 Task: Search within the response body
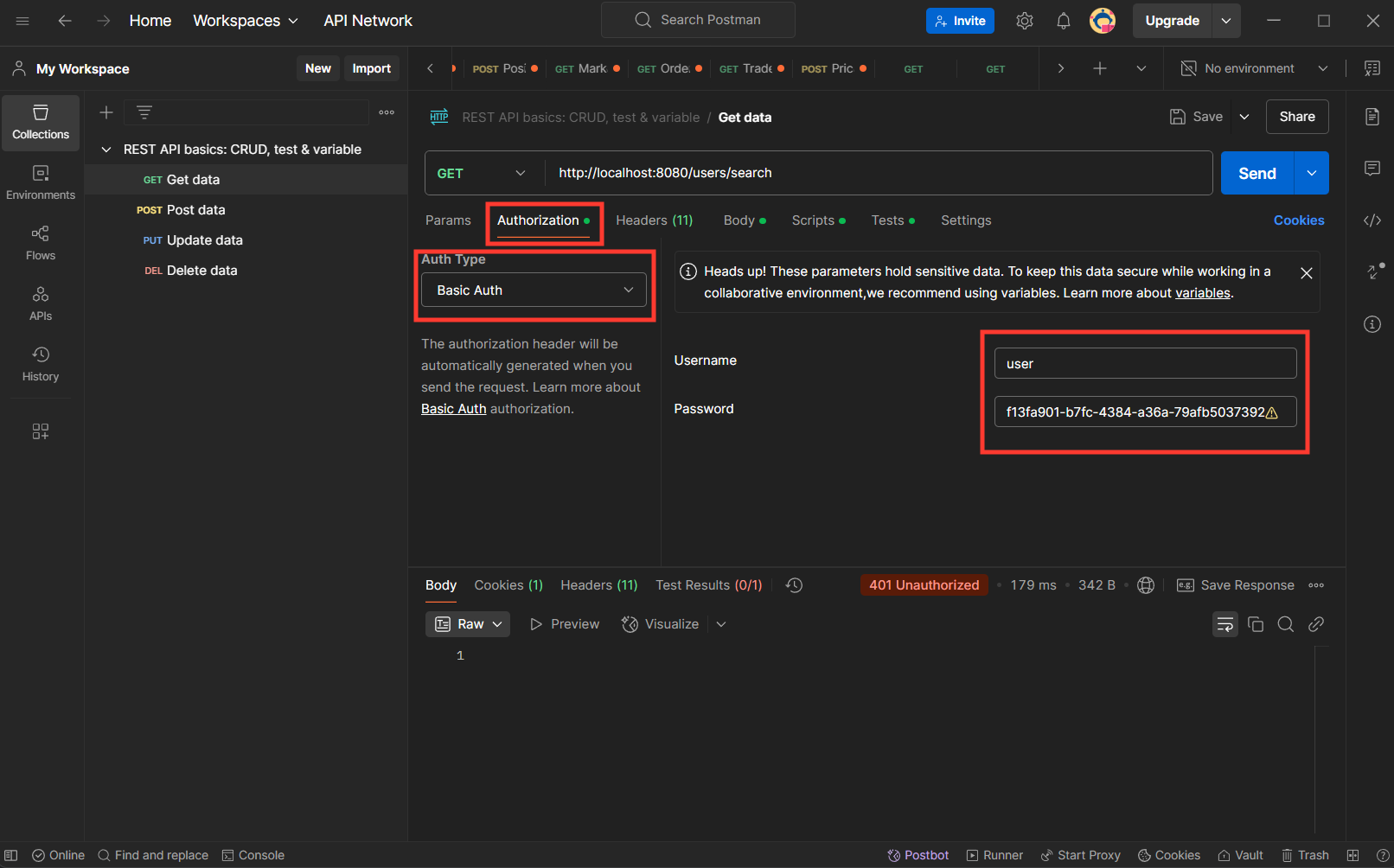click(1286, 624)
